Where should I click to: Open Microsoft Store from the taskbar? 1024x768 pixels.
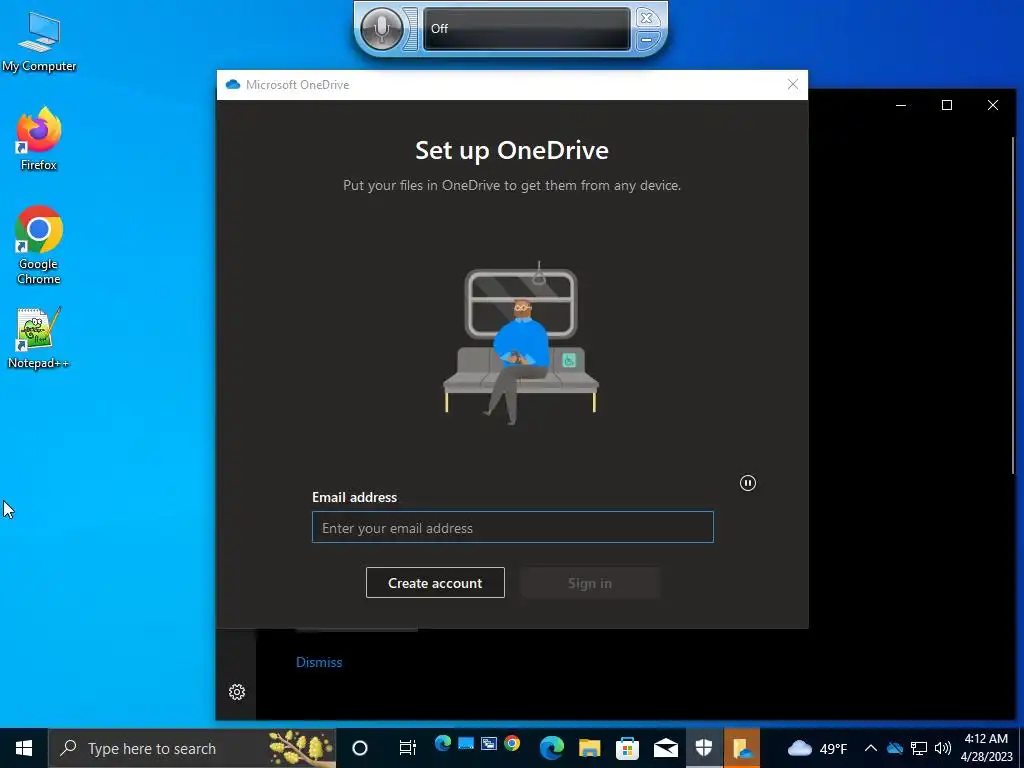click(627, 748)
